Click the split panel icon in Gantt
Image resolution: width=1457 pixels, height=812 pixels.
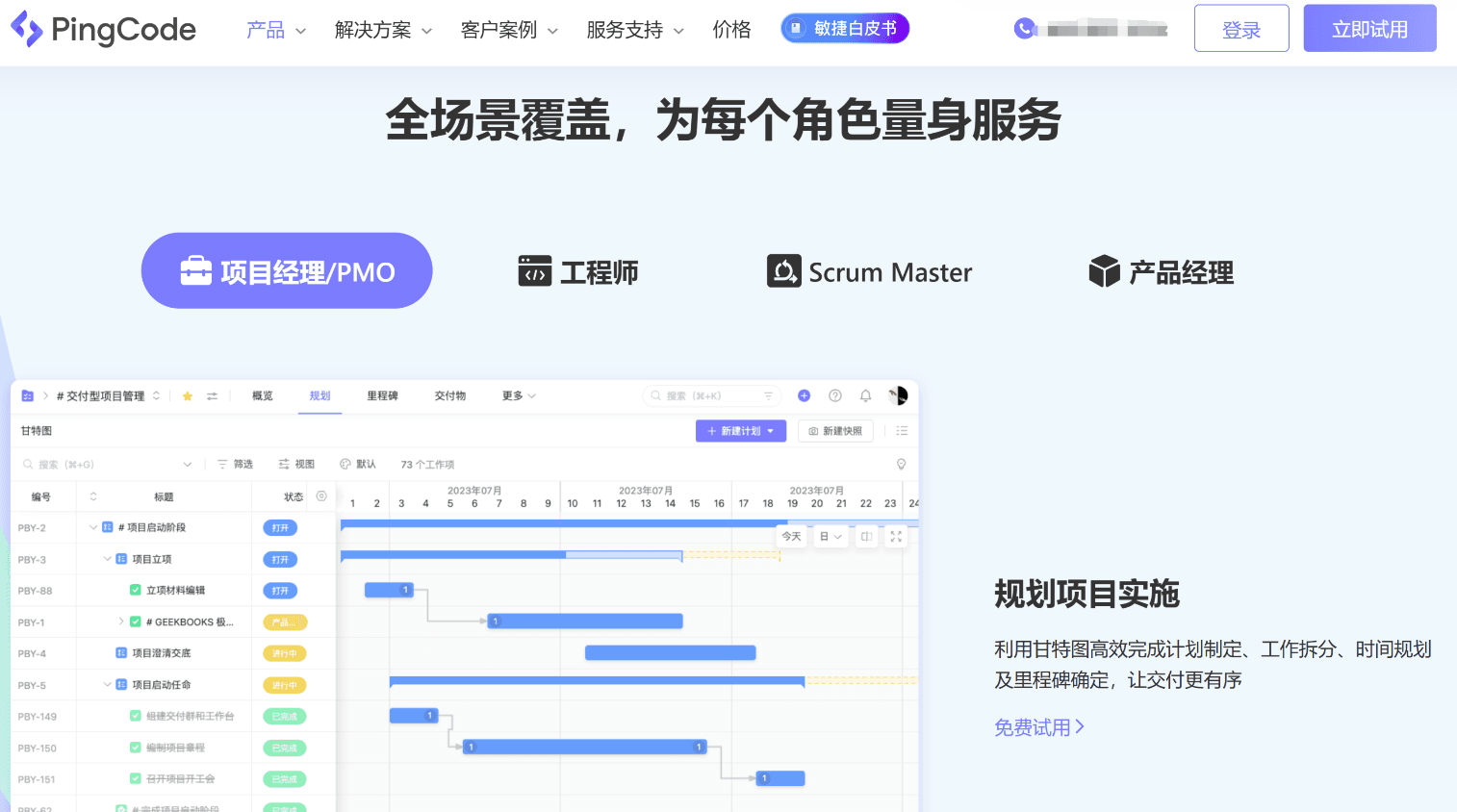[x=867, y=537]
